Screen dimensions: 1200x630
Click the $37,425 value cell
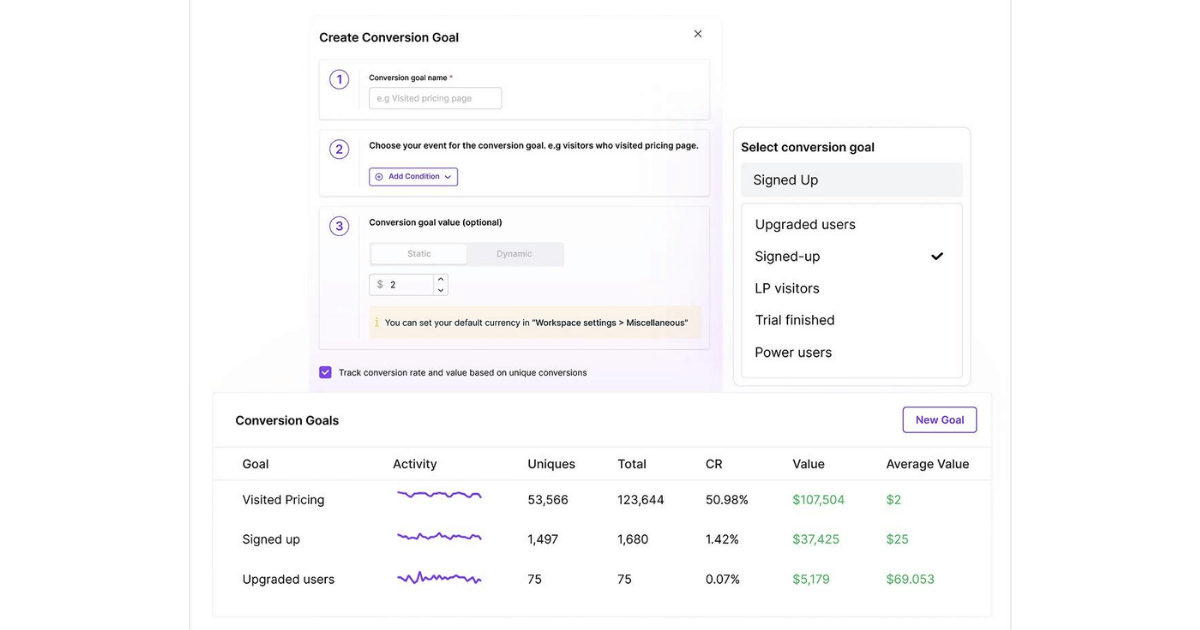tap(816, 539)
